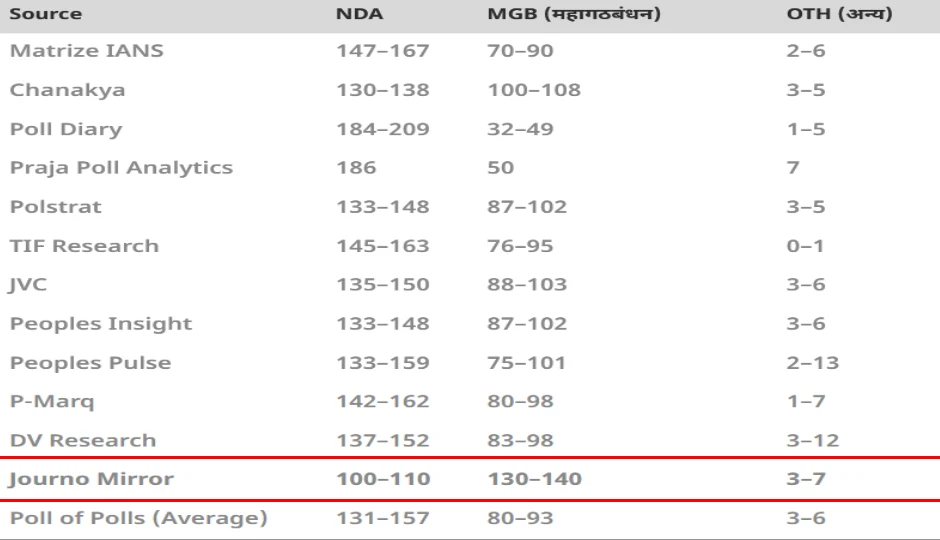
Task: Select the Poll Diary source name
Action: pos(66,129)
